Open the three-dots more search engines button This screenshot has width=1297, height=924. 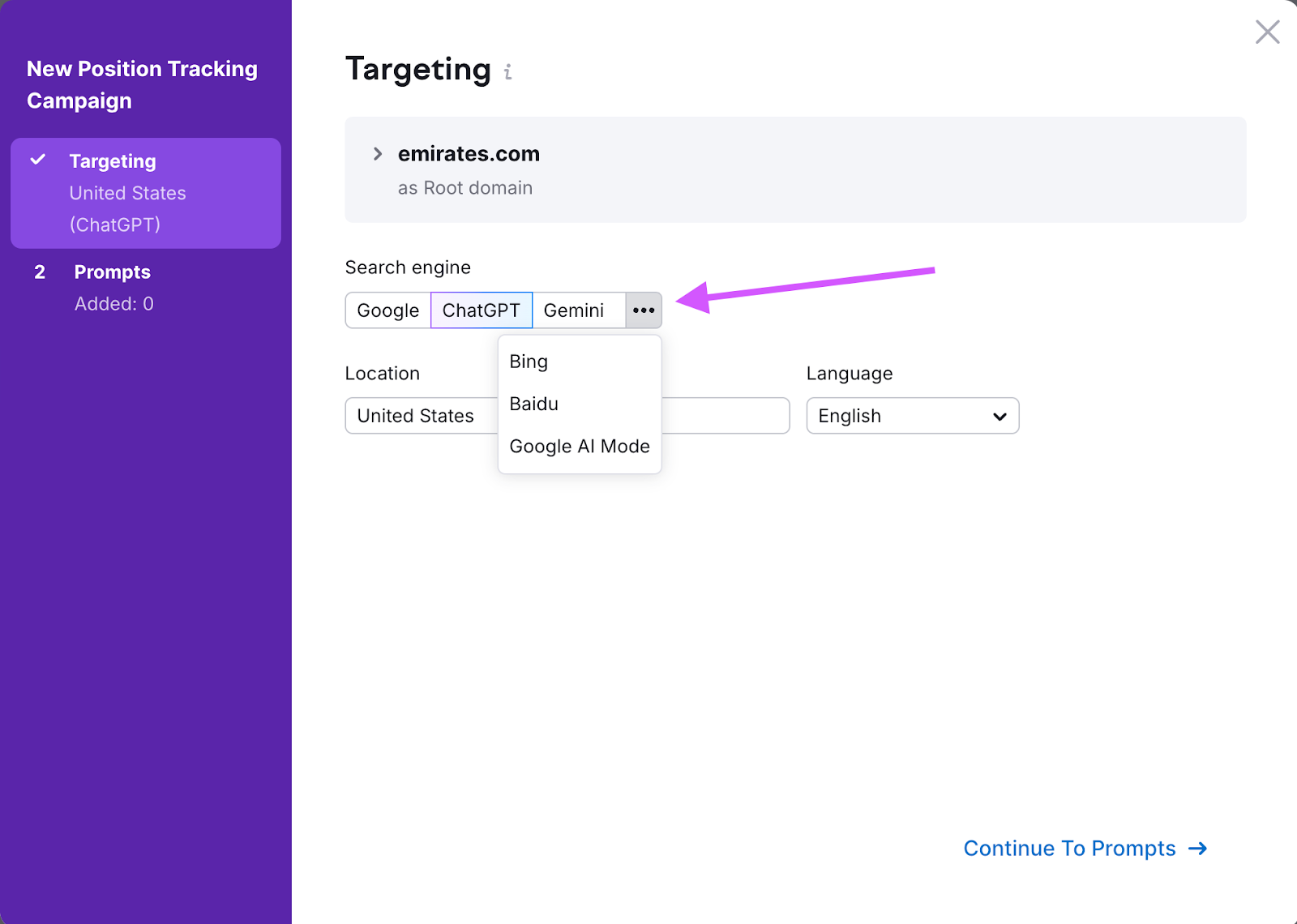pos(644,310)
